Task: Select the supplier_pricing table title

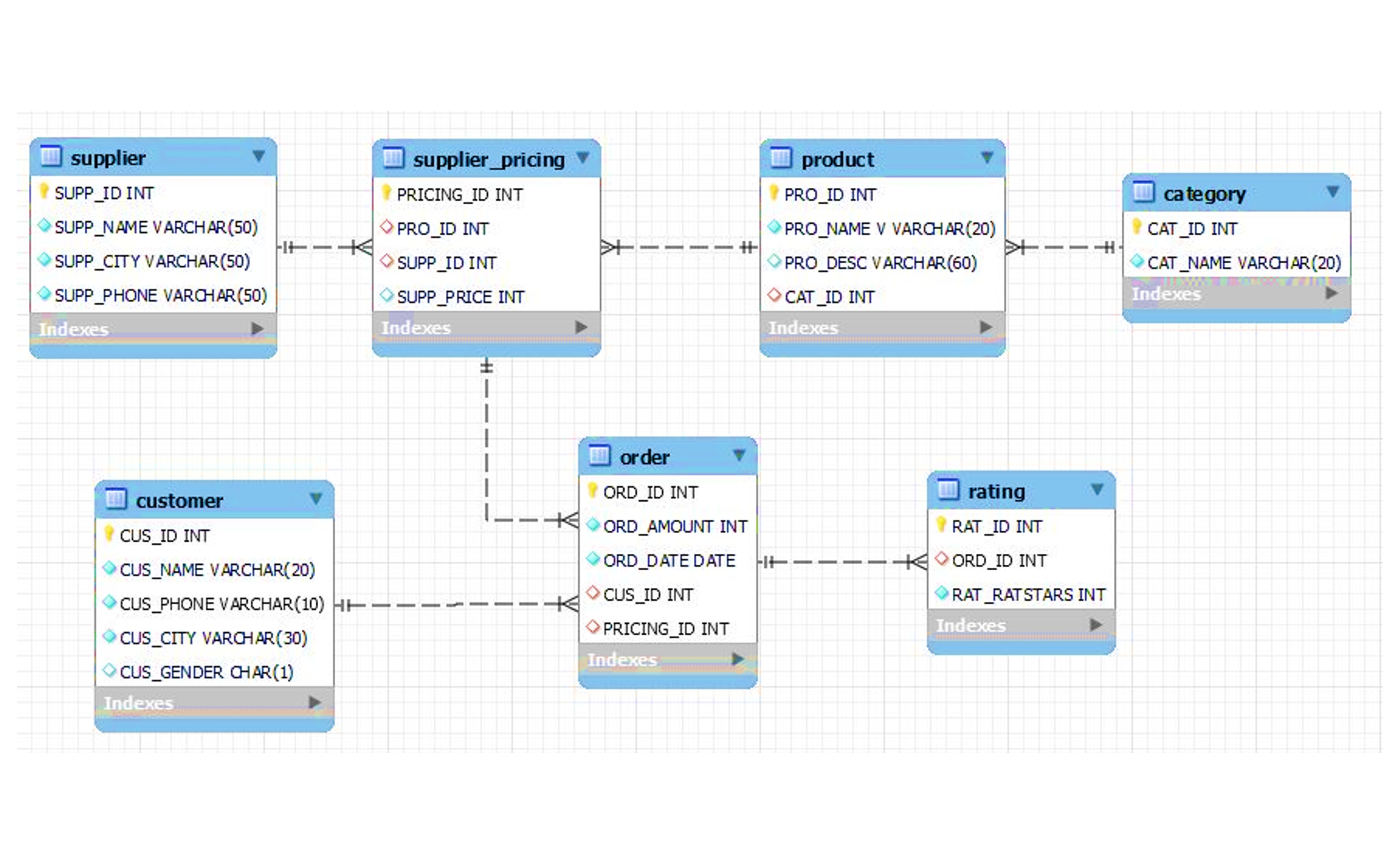Action: (489, 160)
